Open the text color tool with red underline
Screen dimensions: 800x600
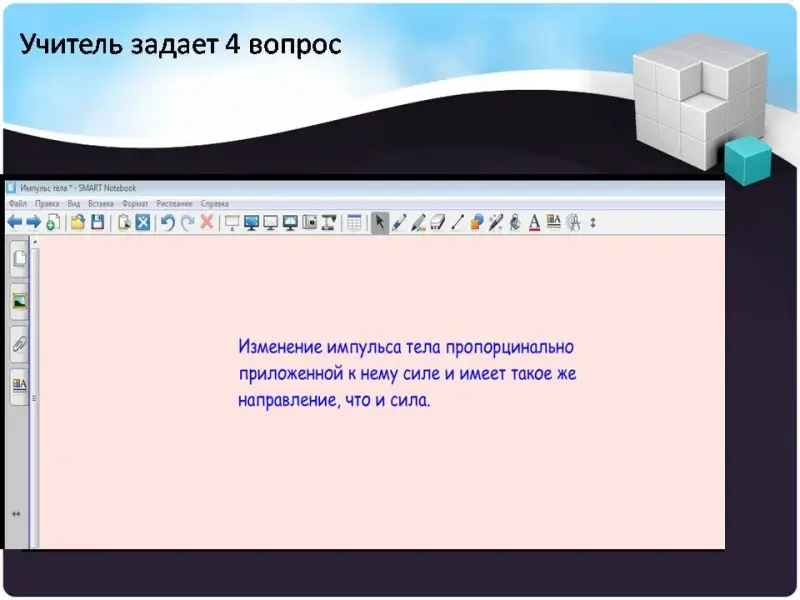point(534,222)
